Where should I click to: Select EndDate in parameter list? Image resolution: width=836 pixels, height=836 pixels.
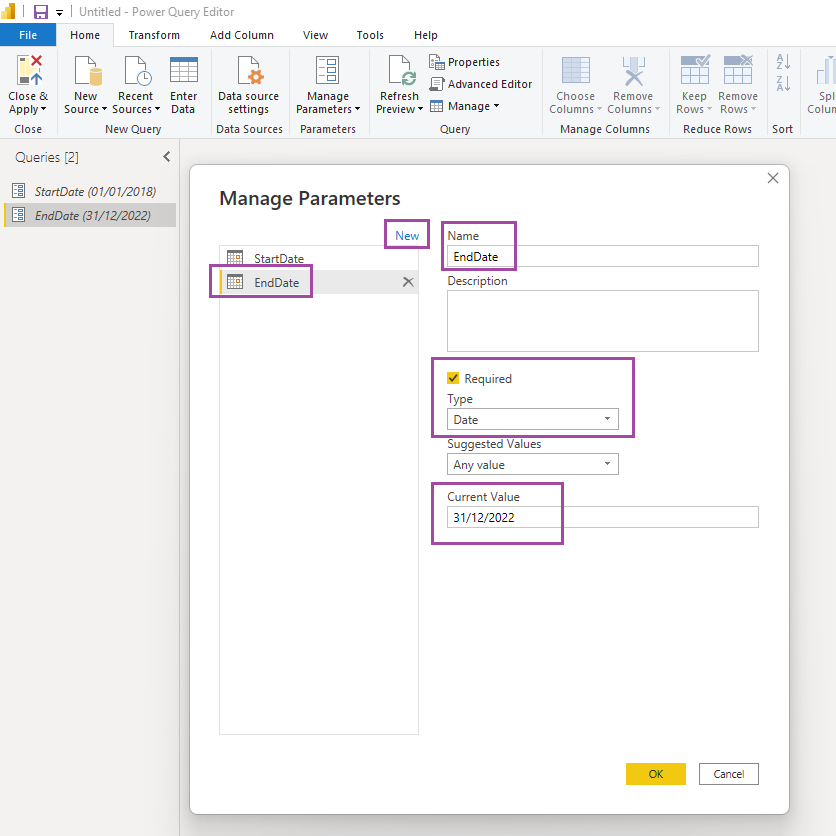[318, 282]
